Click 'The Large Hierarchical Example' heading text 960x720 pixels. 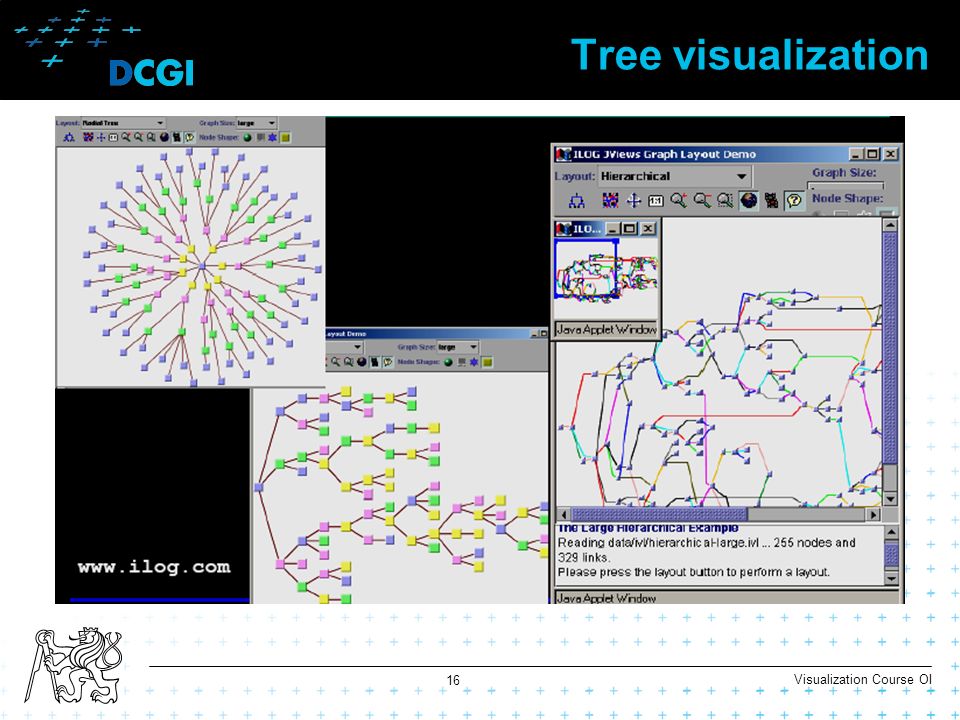point(648,528)
